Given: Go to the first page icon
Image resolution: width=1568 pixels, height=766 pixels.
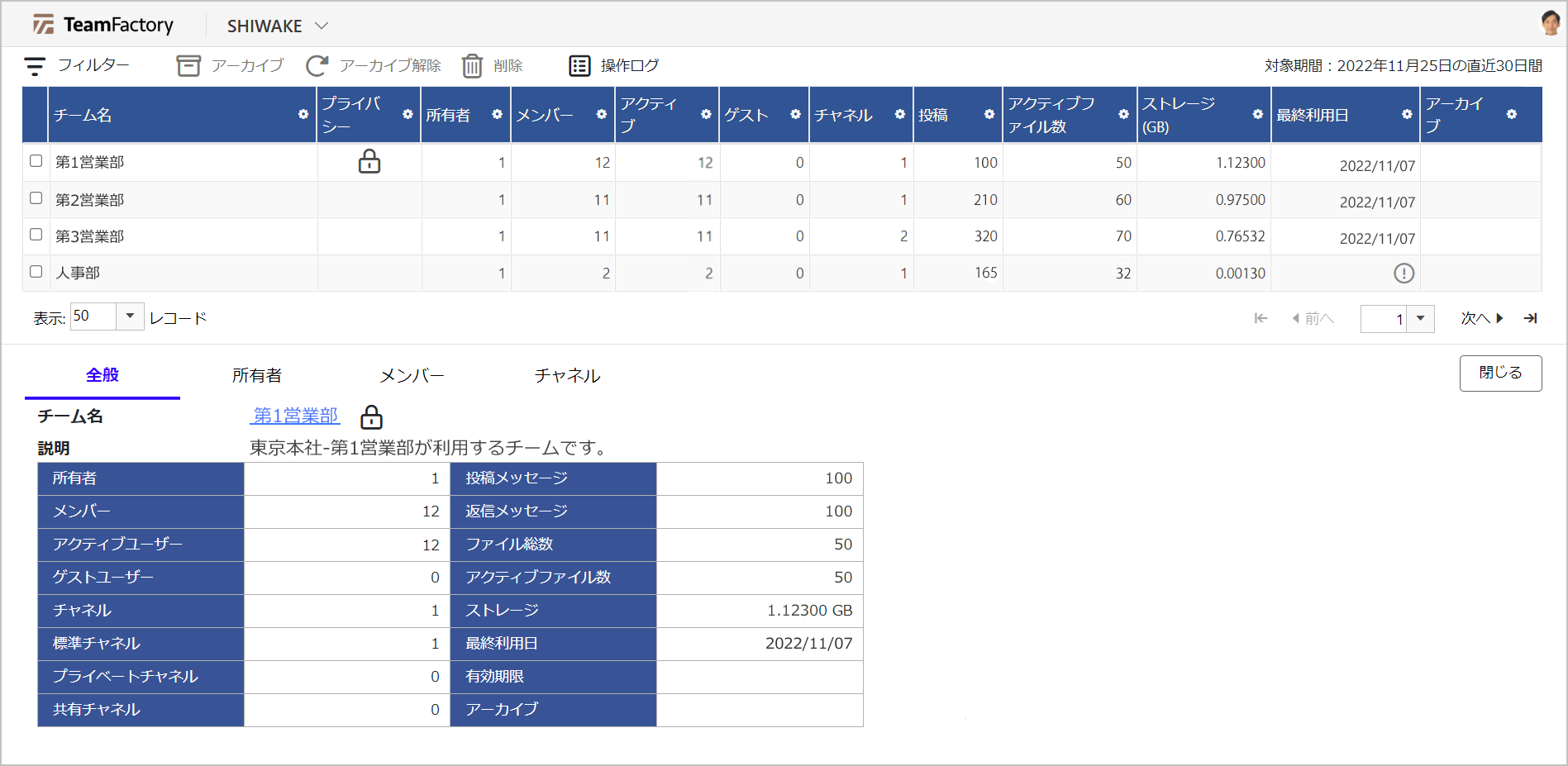Looking at the screenshot, I should (x=1261, y=318).
